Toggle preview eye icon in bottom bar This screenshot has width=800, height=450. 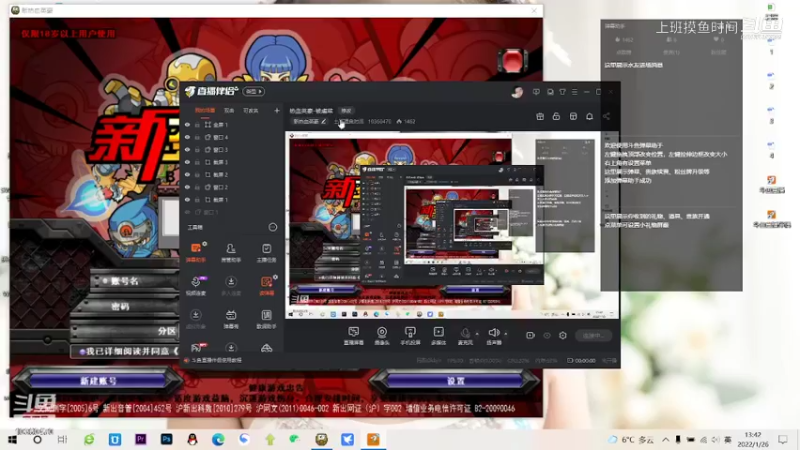click(x=547, y=335)
